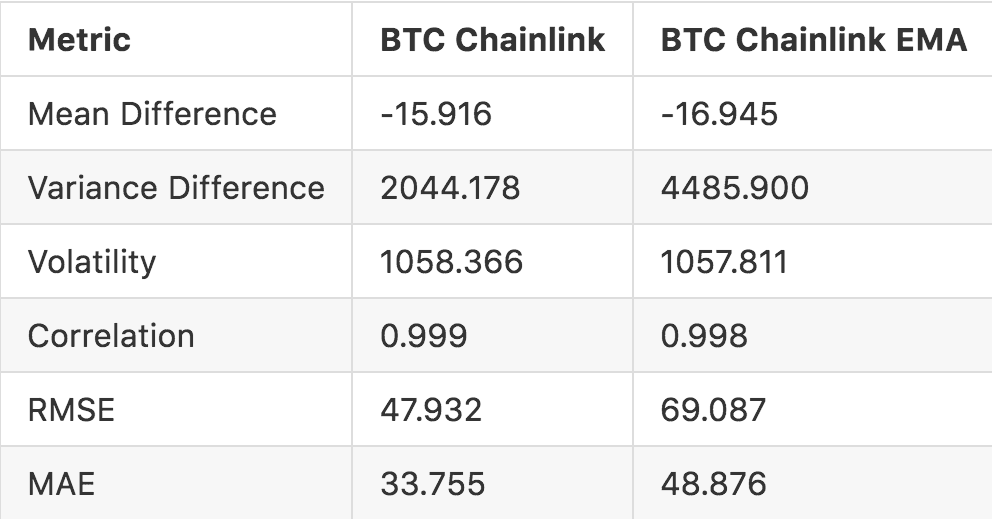The image size is (992, 519).
Task: Click the -16.945 mean difference value
Action: point(719,114)
